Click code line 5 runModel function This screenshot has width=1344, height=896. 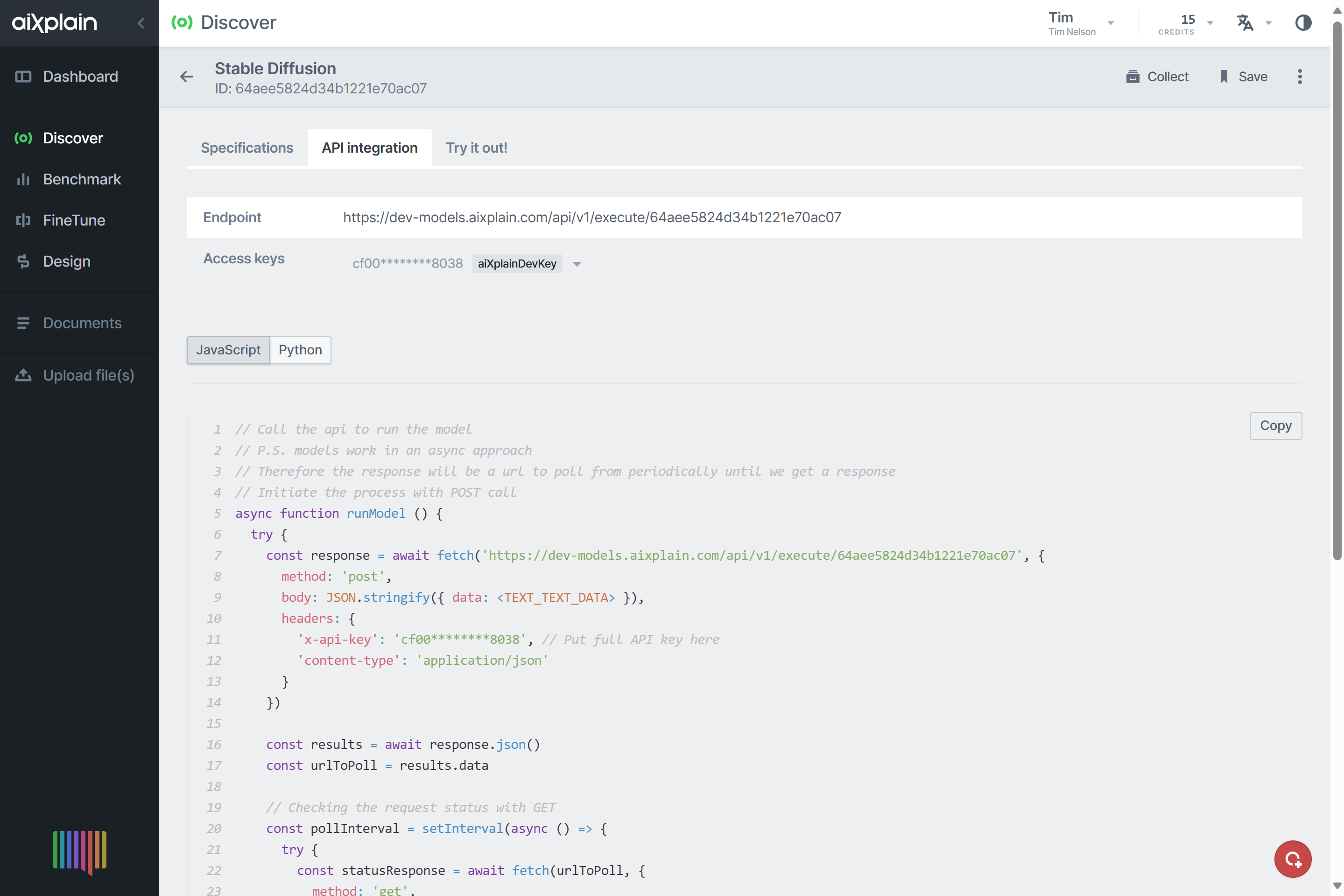(339, 513)
